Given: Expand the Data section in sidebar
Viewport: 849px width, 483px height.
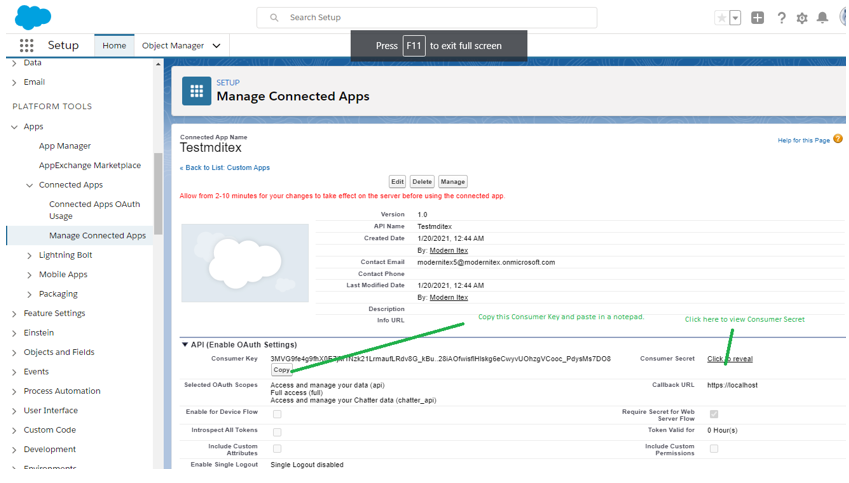Looking at the screenshot, I should [14, 63].
